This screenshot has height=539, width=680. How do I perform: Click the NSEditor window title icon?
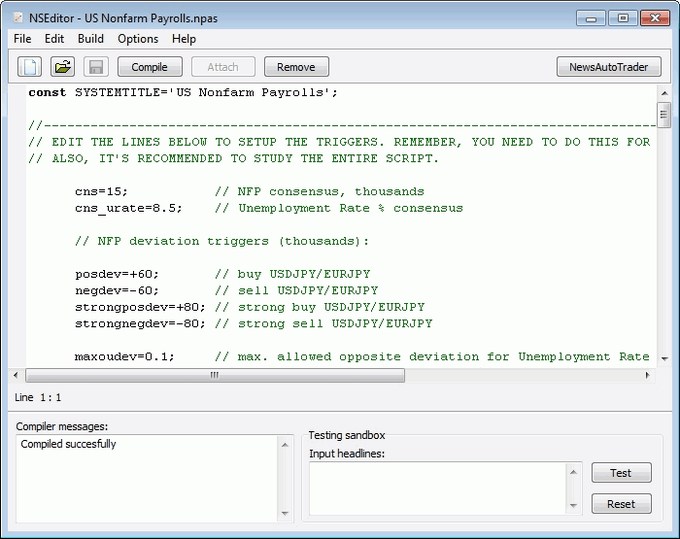click(x=18, y=18)
